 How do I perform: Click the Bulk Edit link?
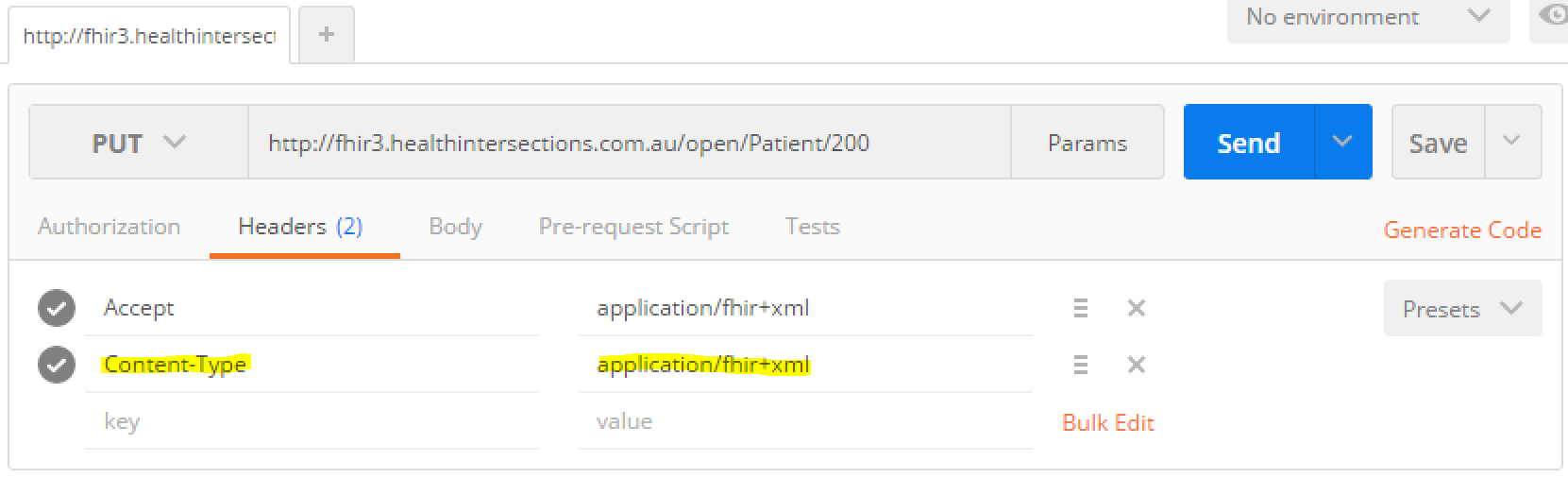pos(1108,422)
